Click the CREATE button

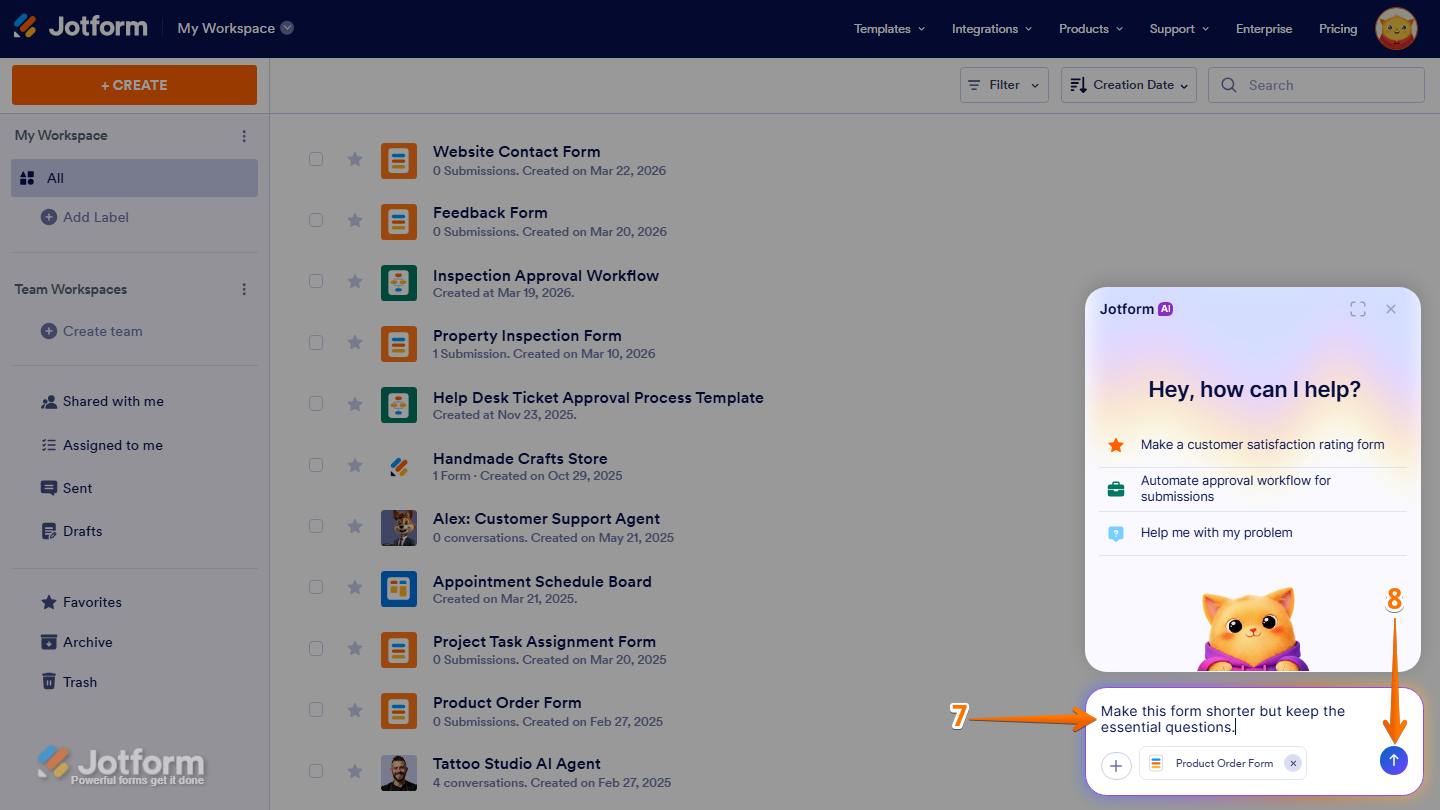134,85
